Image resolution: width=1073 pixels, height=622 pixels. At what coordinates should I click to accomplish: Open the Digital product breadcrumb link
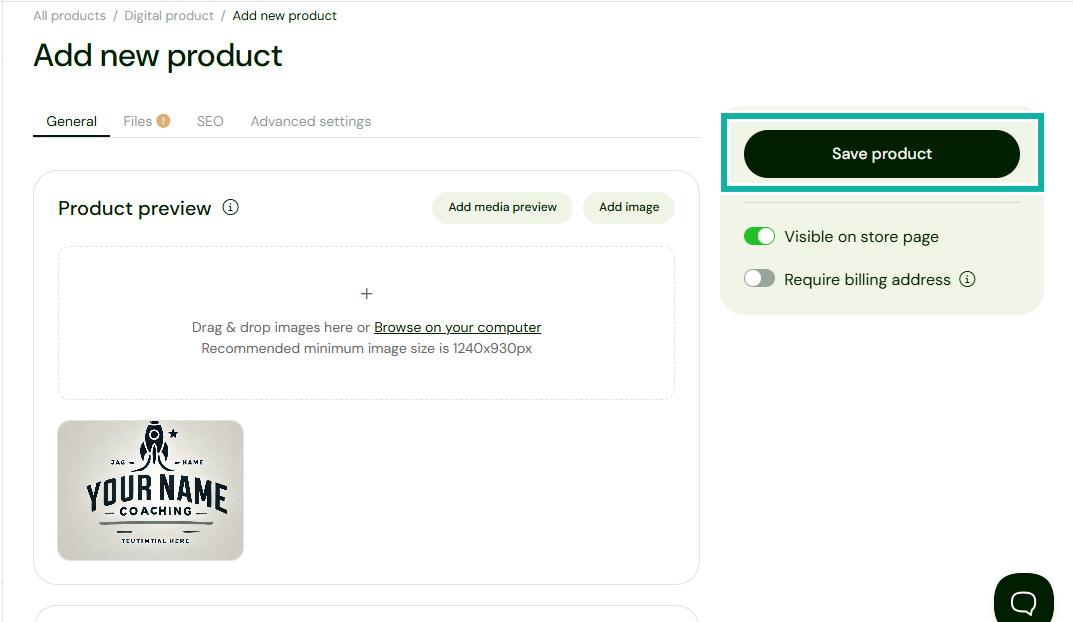coord(168,15)
